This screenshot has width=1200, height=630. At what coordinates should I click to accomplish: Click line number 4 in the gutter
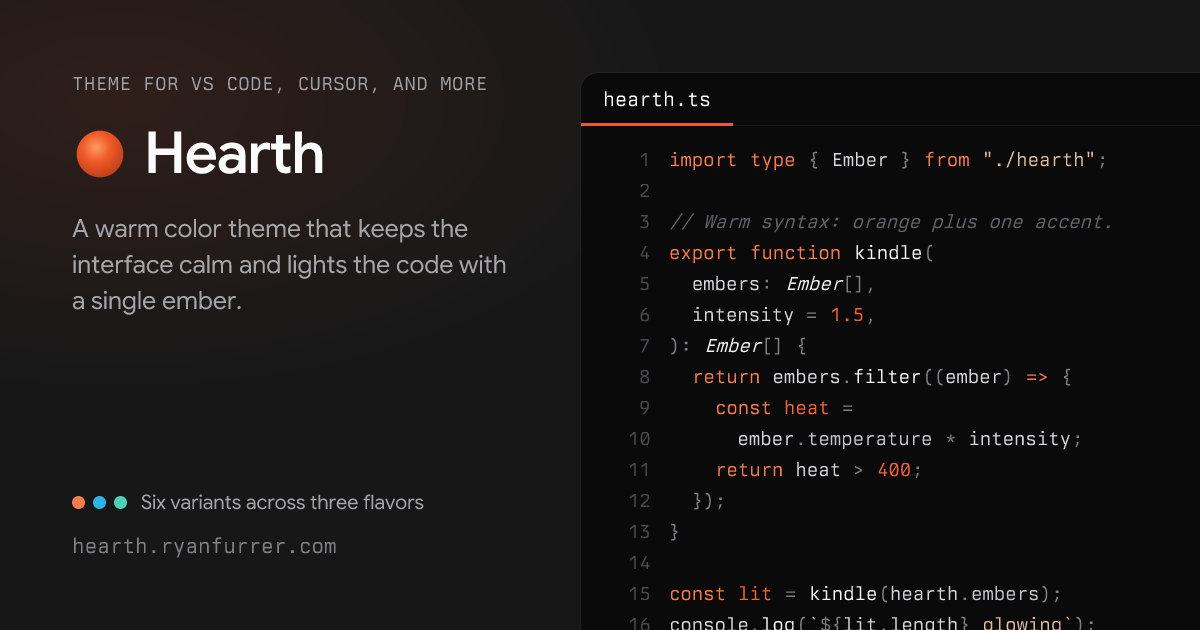coord(644,253)
